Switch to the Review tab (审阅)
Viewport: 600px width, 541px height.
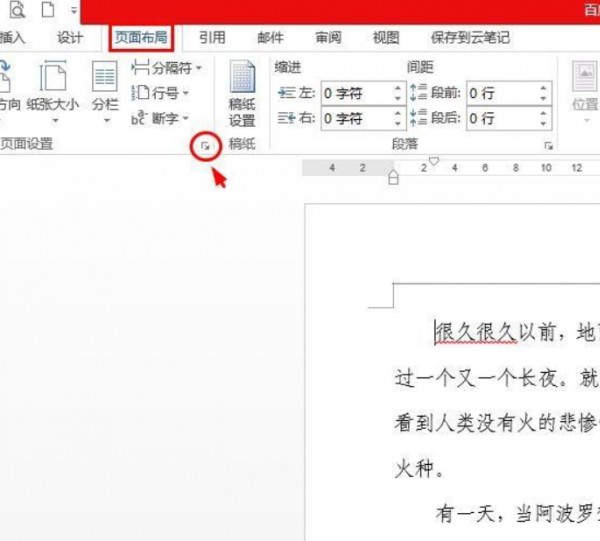coord(328,37)
